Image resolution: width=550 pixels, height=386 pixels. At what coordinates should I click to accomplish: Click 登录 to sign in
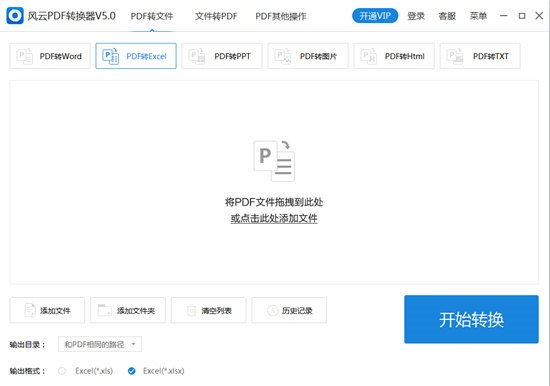click(x=416, y=16)
